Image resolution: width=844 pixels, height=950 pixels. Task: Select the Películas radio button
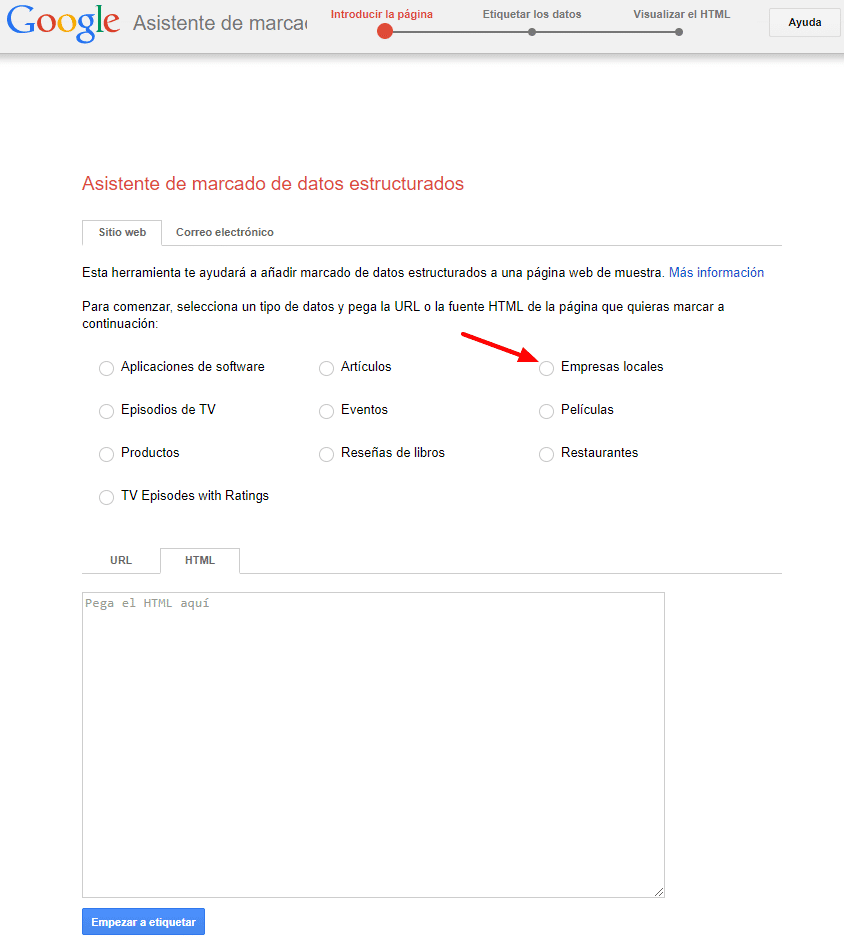tap(547, 411)
